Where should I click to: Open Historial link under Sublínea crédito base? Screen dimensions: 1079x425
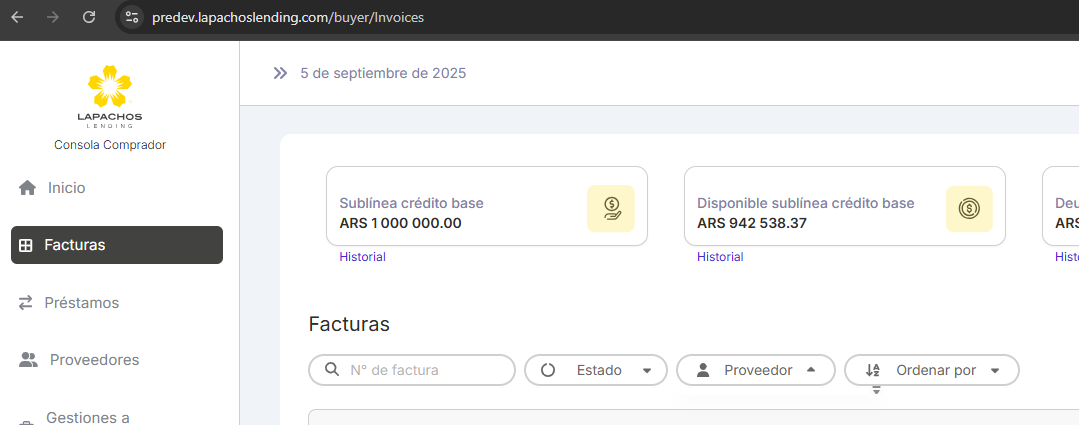tap(362, 257)
